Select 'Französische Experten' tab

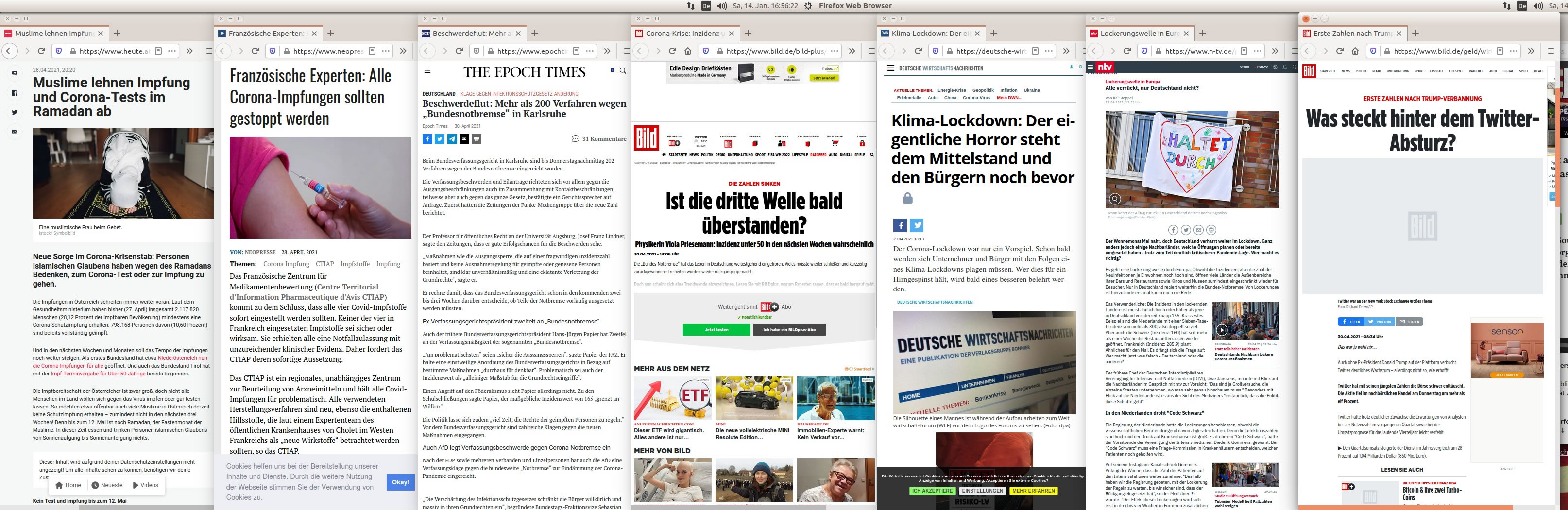point(268,34)
